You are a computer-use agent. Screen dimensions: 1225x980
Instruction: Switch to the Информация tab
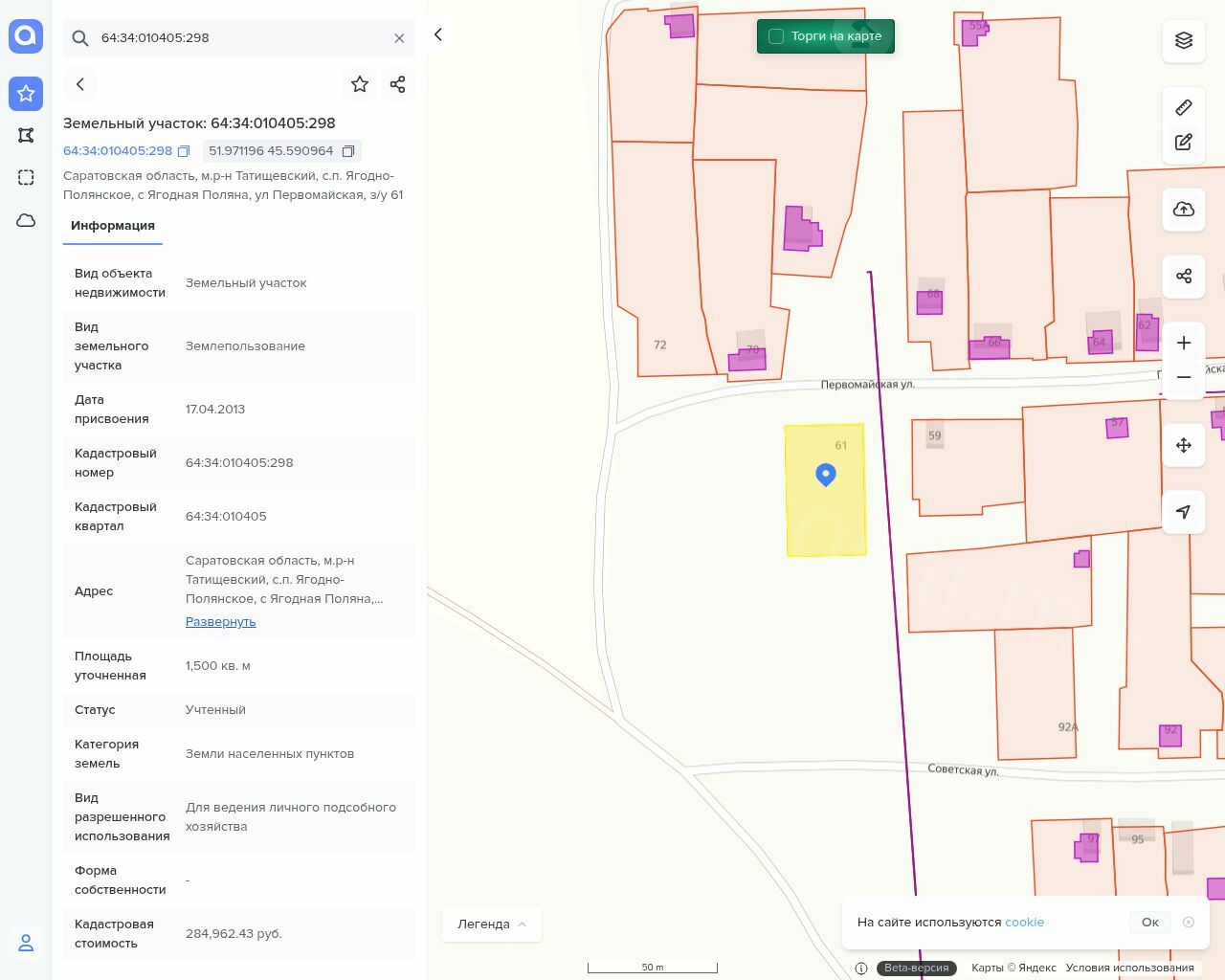tap(113, 226)
